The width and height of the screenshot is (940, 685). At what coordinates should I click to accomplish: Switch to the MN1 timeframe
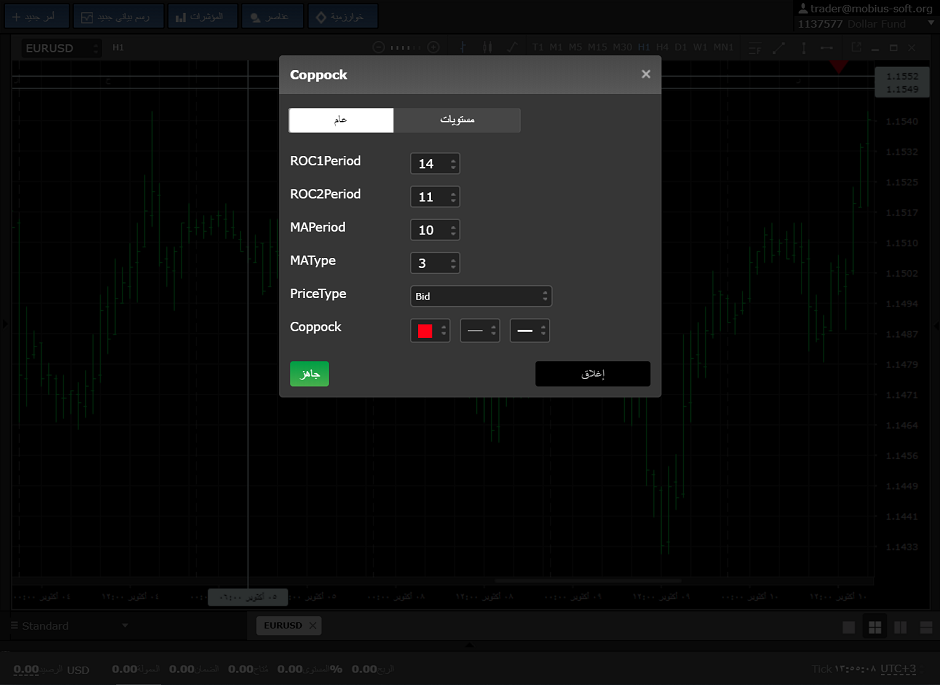point(723,47)
